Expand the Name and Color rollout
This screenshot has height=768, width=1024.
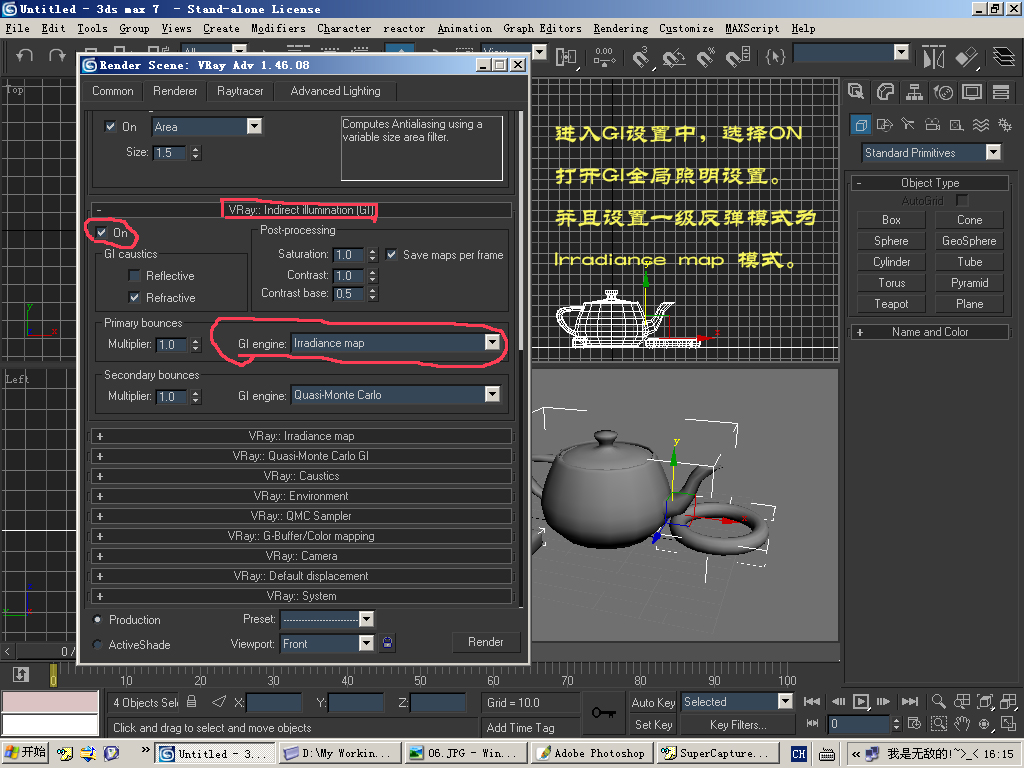[x=929, y=332]
